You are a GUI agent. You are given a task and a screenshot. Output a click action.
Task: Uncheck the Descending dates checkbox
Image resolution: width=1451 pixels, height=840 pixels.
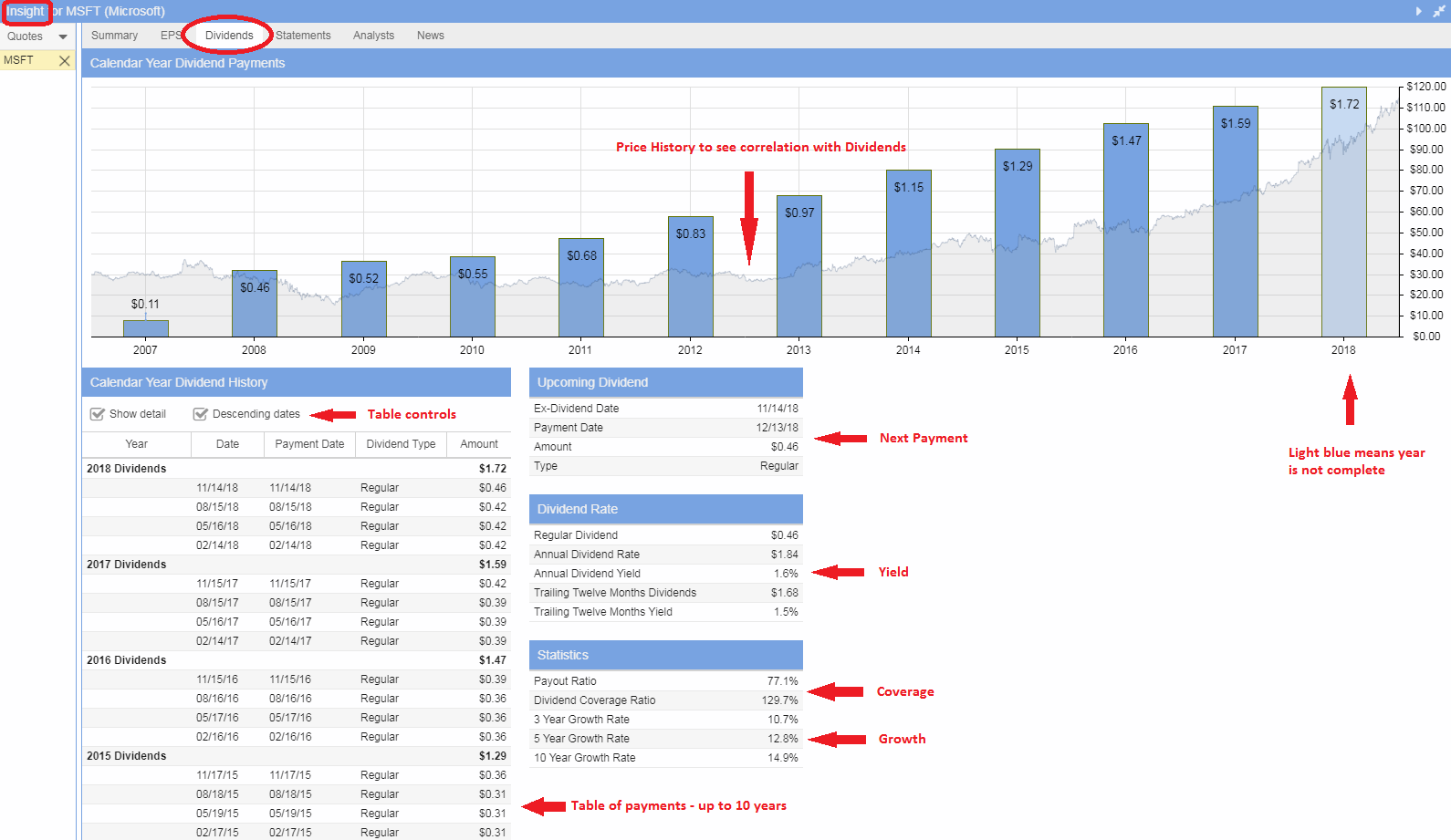point(201,414)
